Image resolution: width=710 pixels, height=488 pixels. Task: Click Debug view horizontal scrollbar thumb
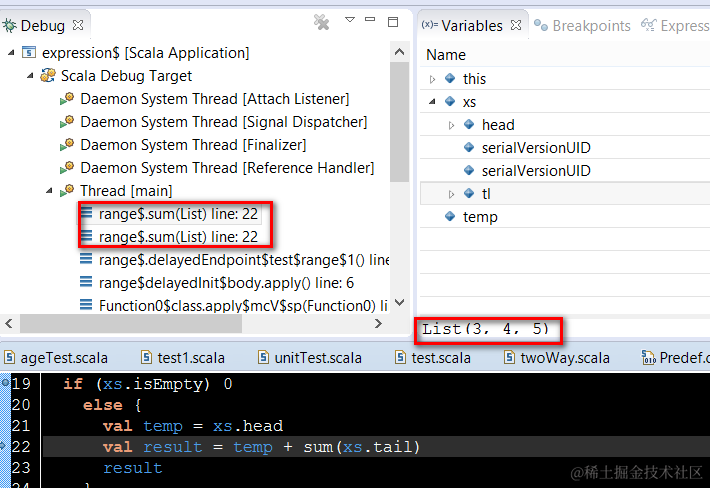pos(131,323)
